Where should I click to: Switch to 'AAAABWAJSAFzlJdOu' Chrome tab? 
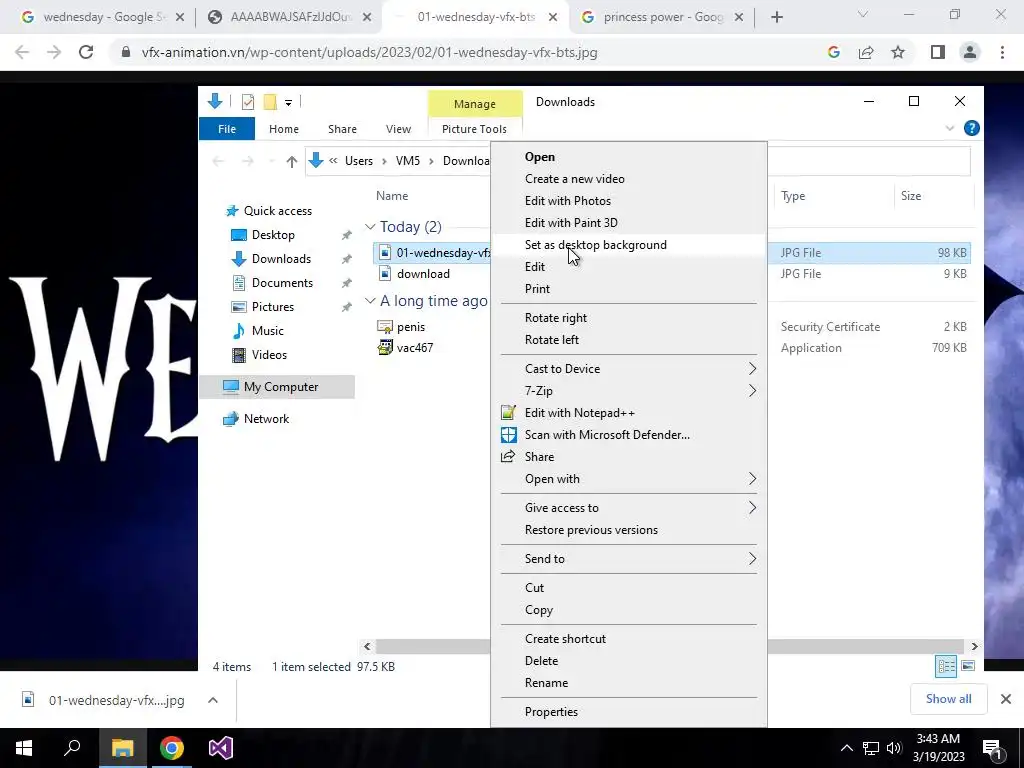pyautogui.click(x=289, y=17)
